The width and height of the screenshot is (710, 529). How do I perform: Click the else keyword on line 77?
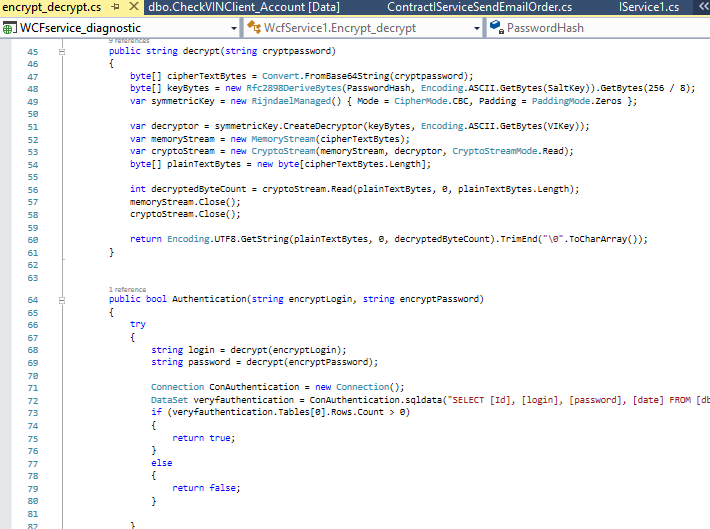coord(162,463)
